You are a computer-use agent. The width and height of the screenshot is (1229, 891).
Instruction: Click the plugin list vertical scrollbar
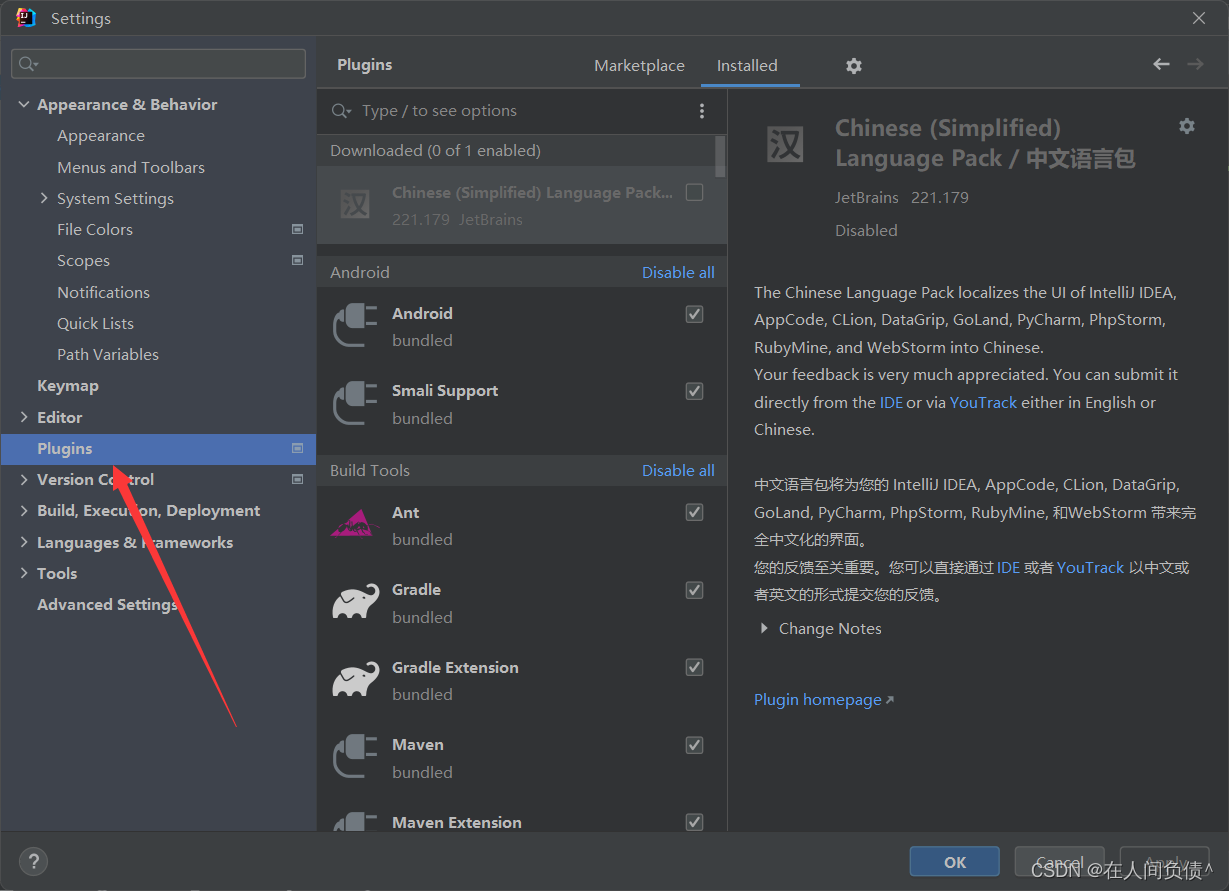721,158
